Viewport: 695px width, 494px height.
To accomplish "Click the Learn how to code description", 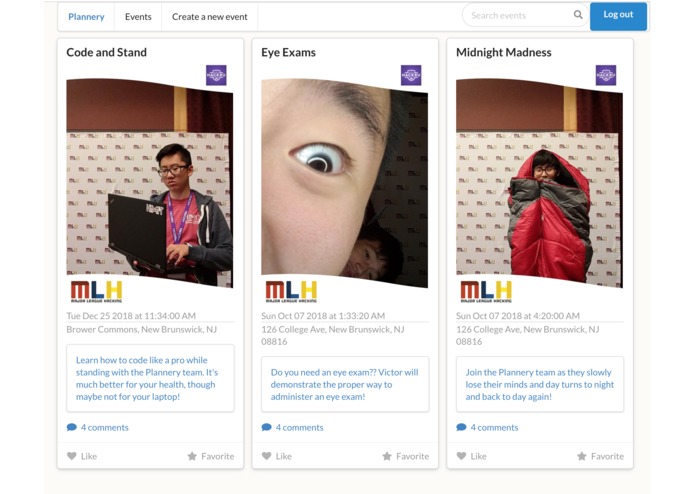I will point(150,378).
